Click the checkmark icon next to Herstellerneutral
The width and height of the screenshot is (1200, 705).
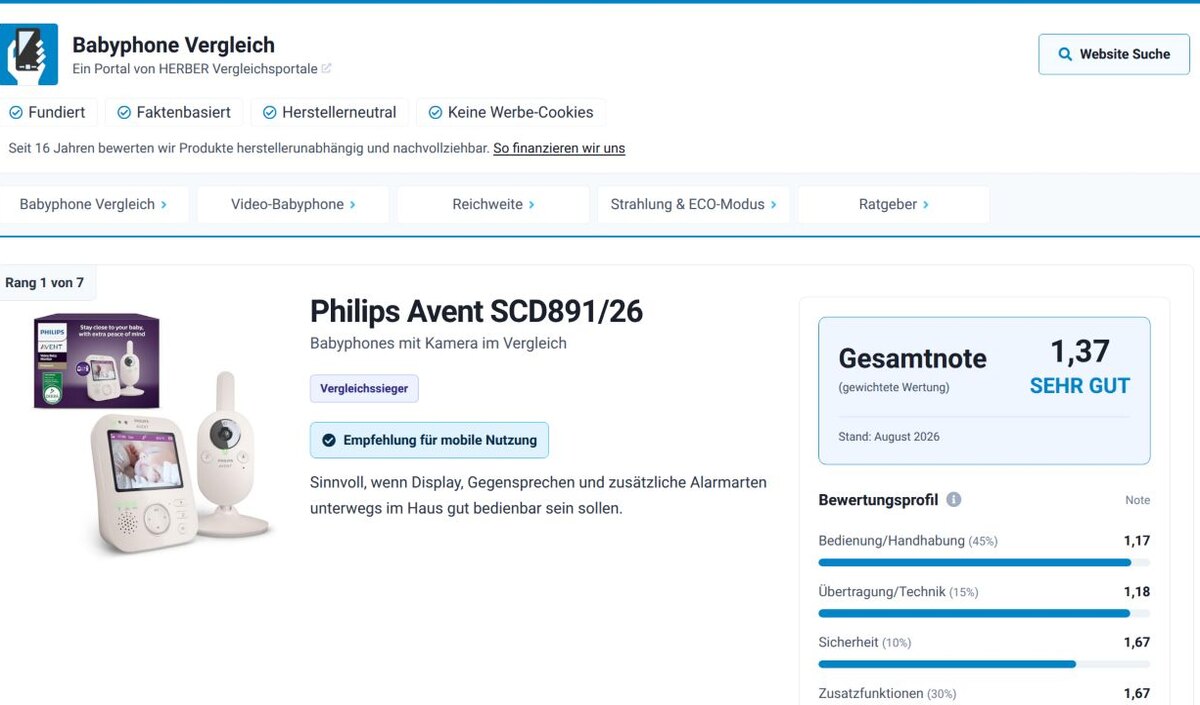(269, 112)
